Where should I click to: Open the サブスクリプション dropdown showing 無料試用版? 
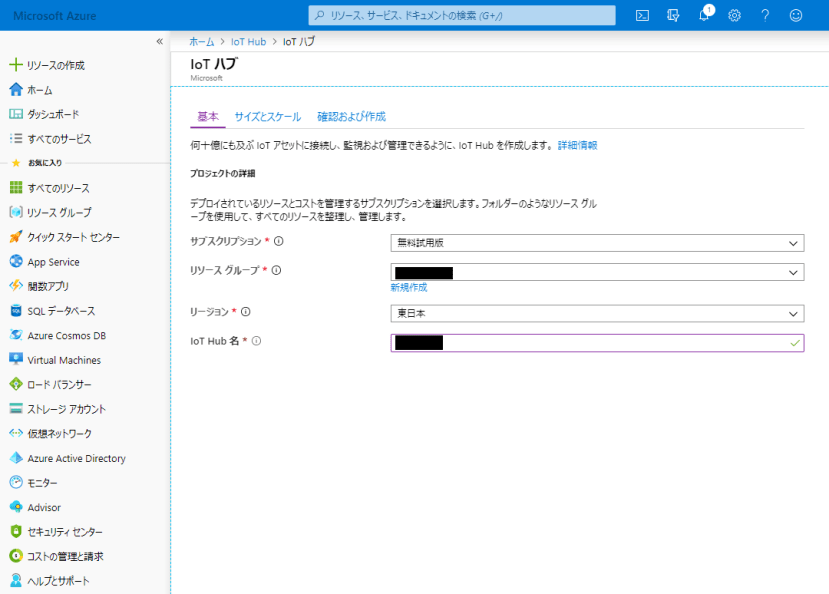coord(597,243)
